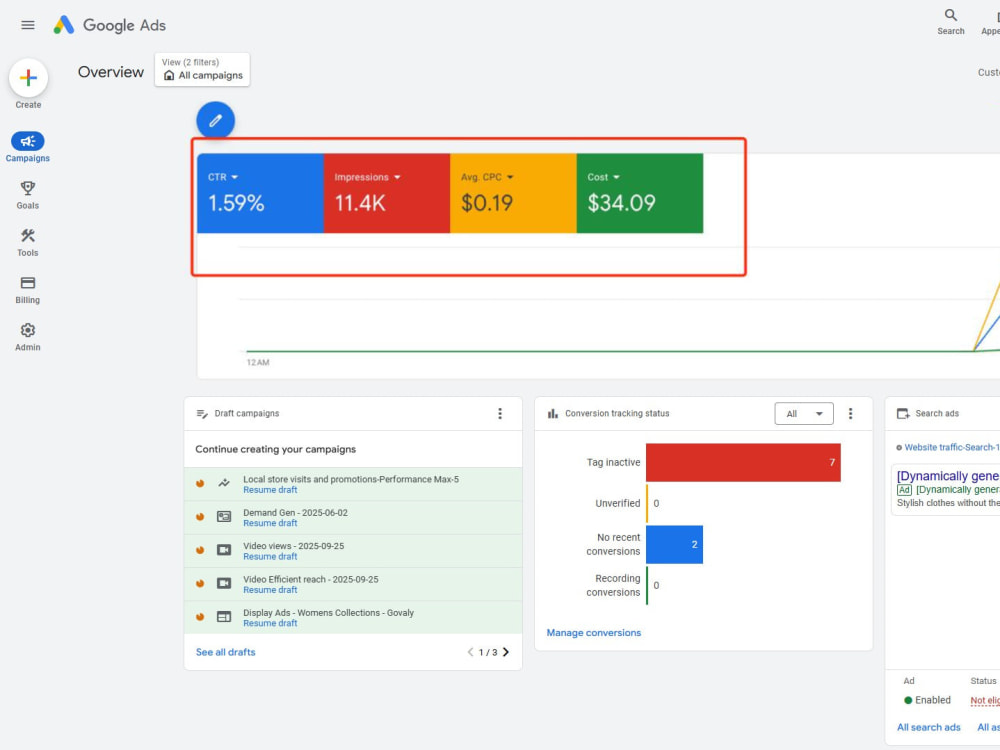Click the 'Recording conversions' status label
This screenshot has height=750, width=1000.
coord(613,585)
